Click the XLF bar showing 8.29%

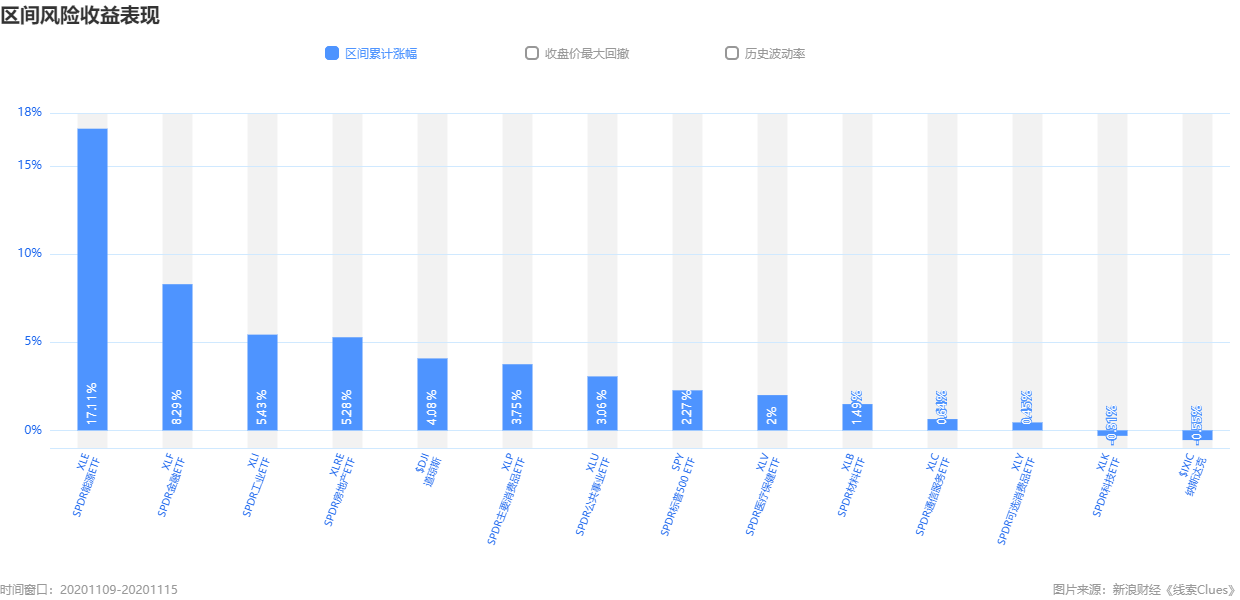pyautogui.click(x=177, y=357)
